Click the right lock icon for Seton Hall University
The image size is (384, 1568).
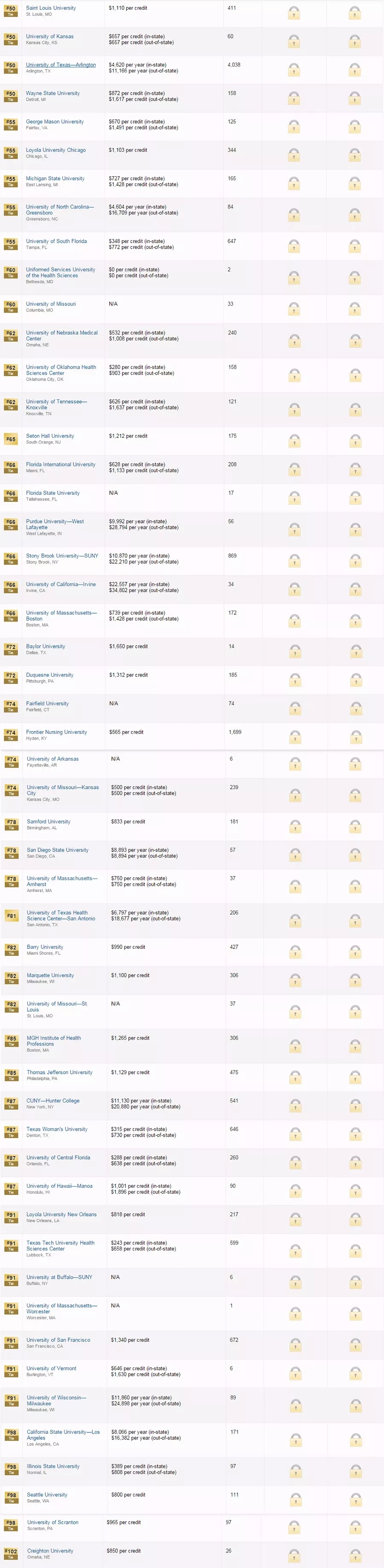coord(355,441)
